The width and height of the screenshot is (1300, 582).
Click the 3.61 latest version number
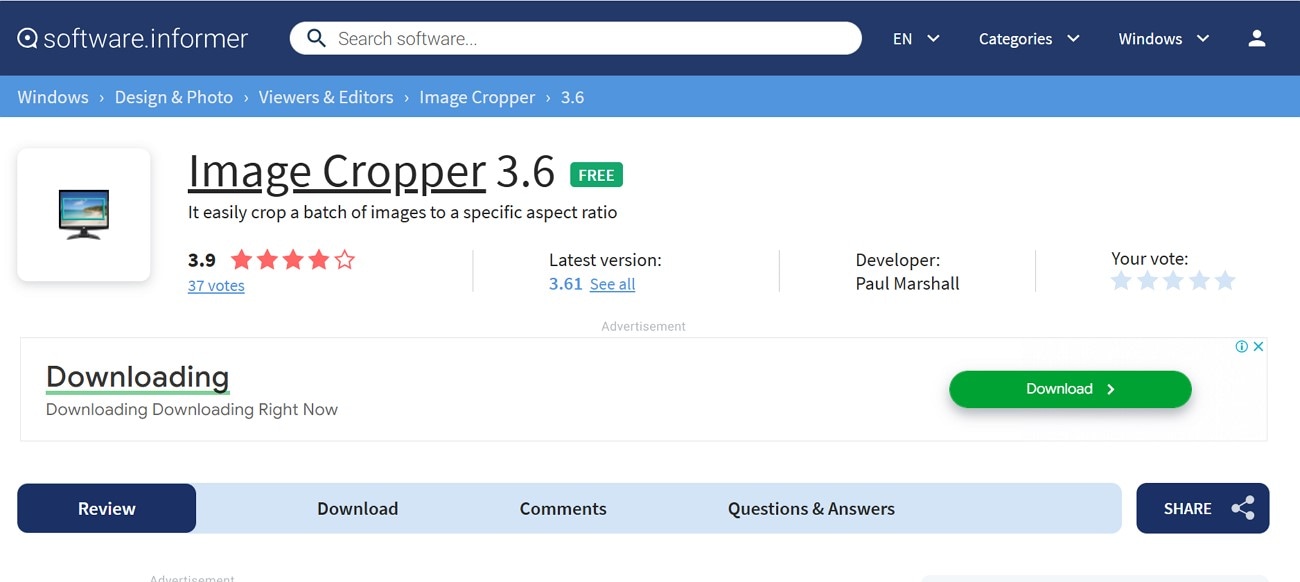pos(566,284)
